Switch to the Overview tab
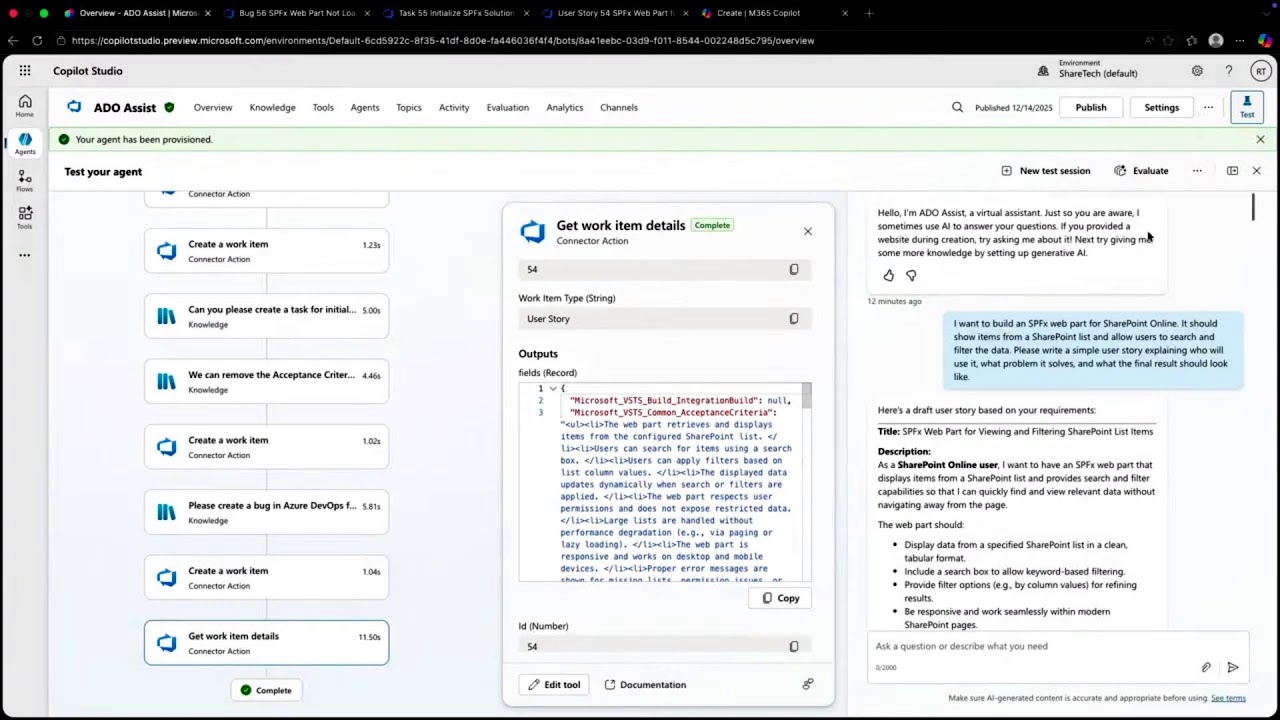This screenshot has height=720, width=1280. point(213,107)
